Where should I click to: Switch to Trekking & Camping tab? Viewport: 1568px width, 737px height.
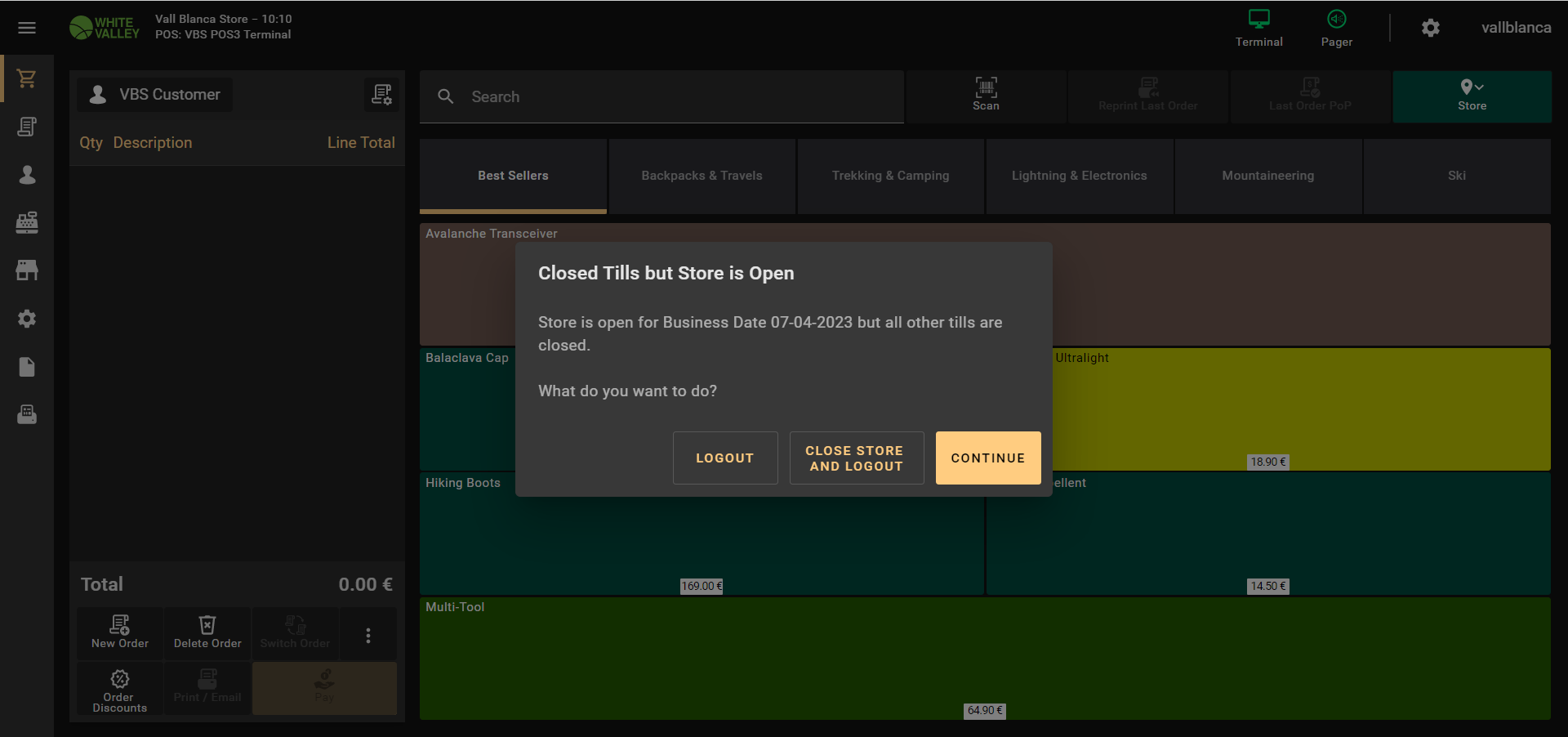pyautogui.click(x=890, y=176)
